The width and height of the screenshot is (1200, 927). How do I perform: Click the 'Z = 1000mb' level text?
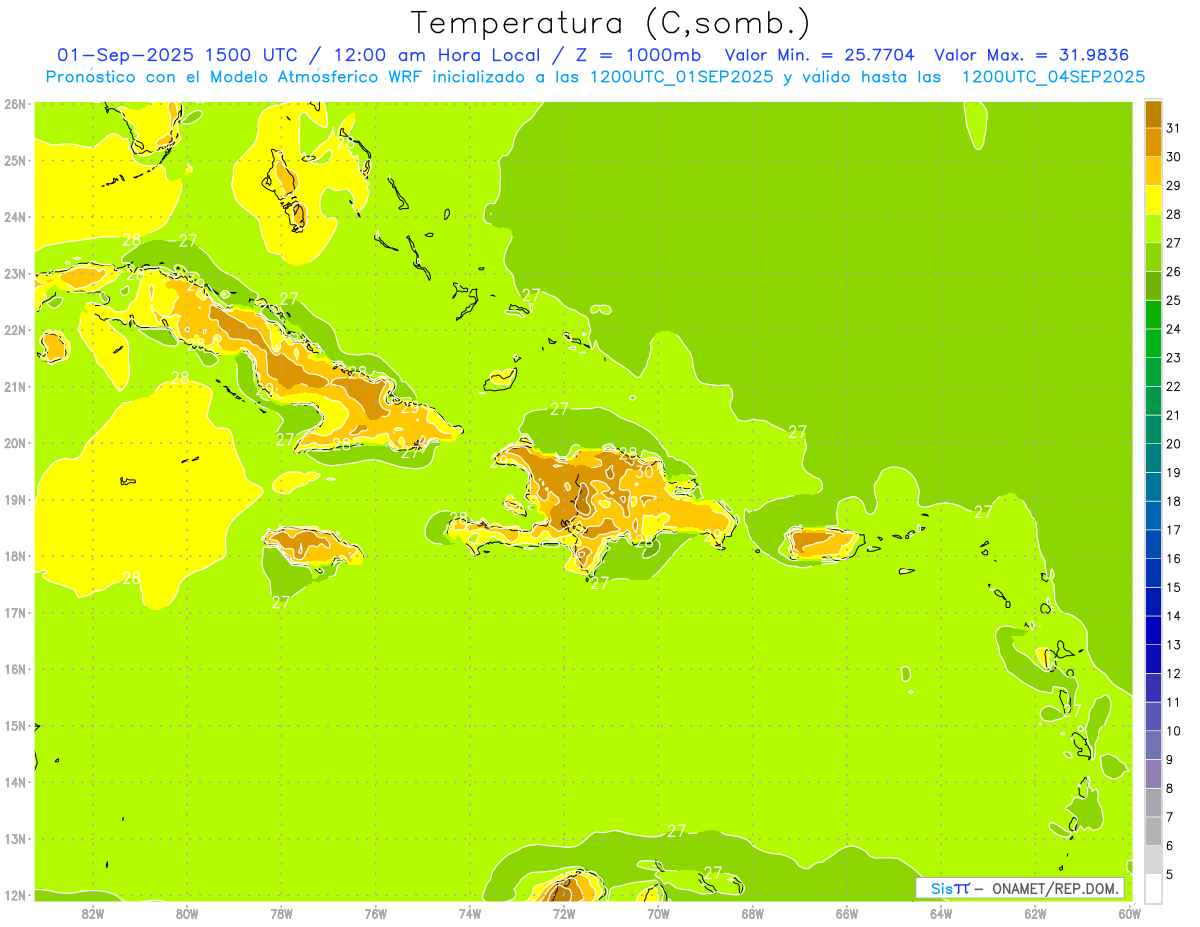point(638,55)
